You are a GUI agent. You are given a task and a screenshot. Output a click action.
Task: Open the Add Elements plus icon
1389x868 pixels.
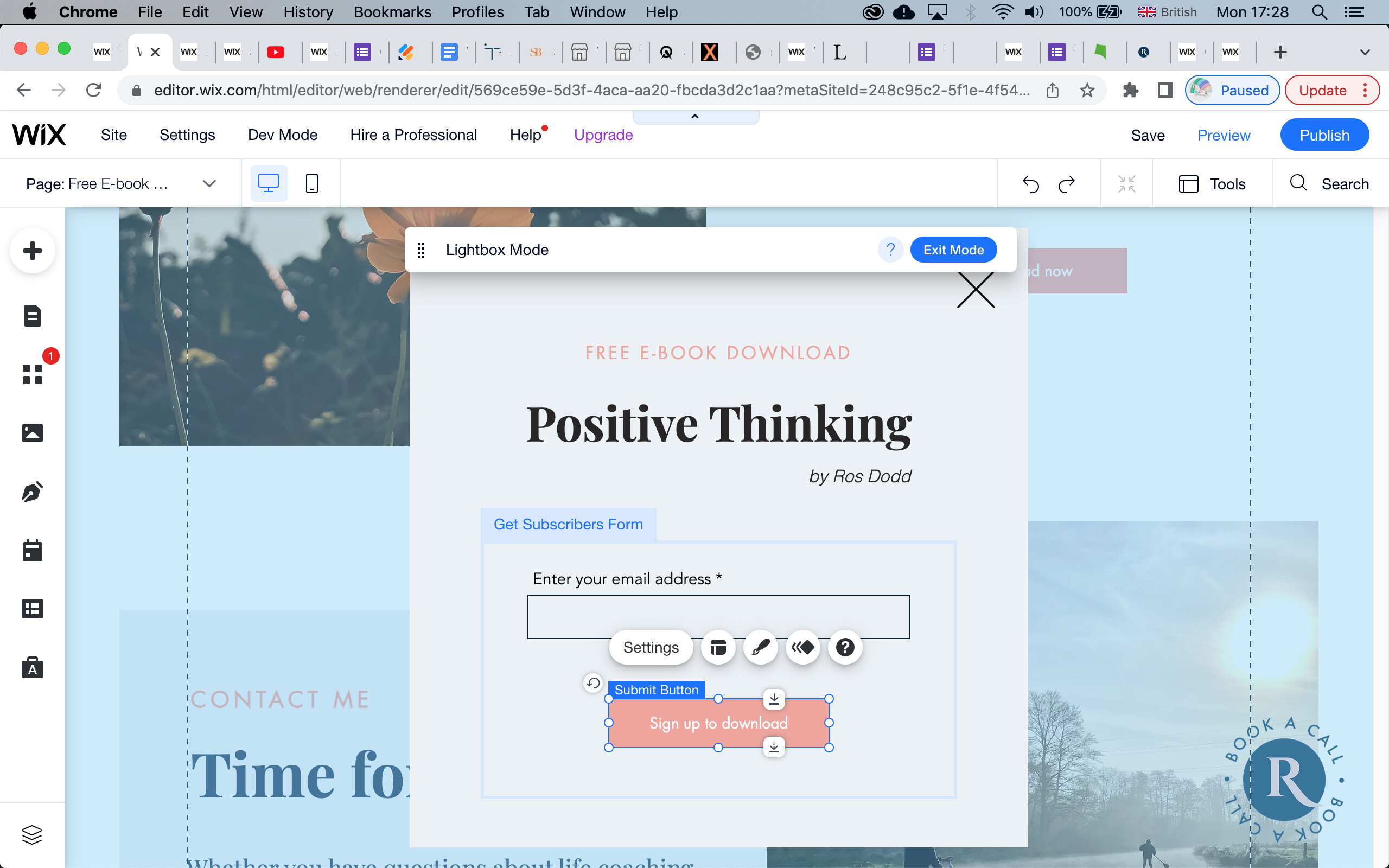(33, 251)
